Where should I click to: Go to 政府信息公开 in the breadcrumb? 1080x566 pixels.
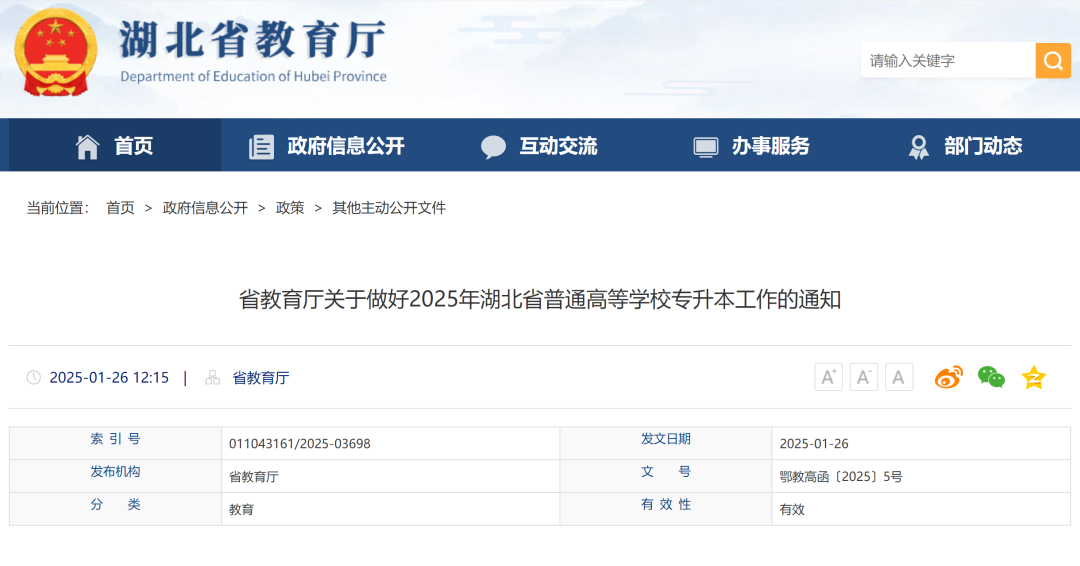click(x=205, y=208)
